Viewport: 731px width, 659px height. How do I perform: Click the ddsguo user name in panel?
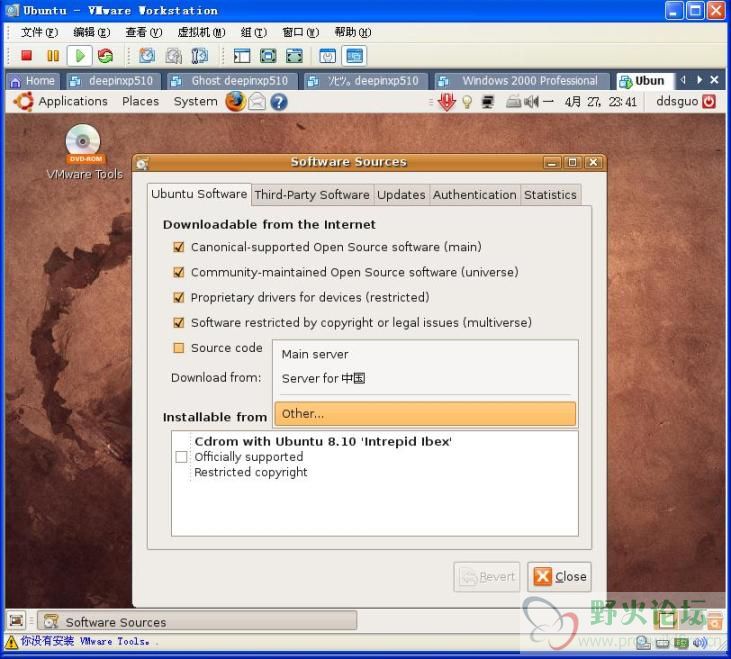(677, 101)
